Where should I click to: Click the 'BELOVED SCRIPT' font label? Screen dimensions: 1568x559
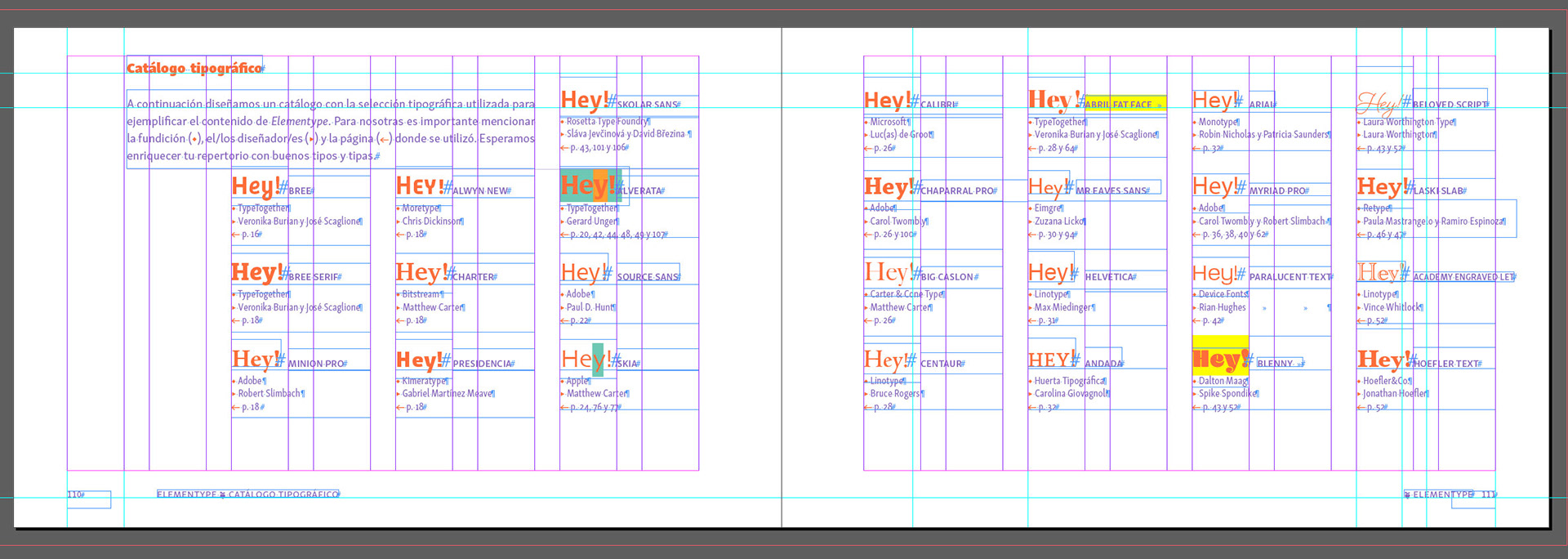[1449, 105]
